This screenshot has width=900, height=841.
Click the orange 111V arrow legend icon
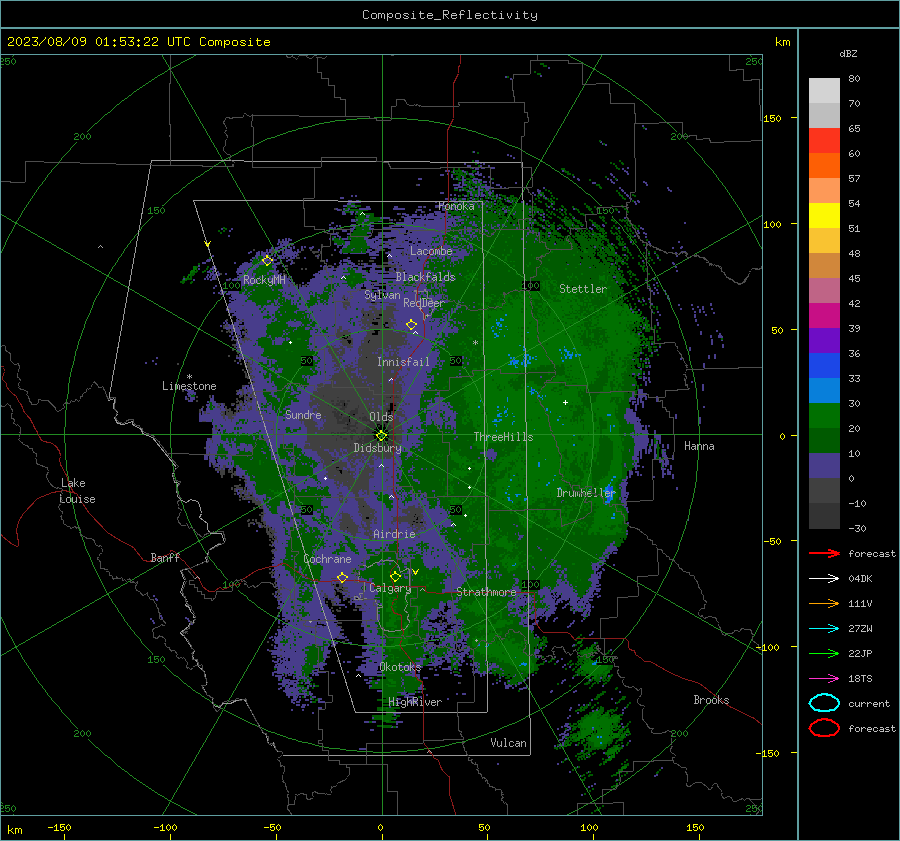point(824,603)
